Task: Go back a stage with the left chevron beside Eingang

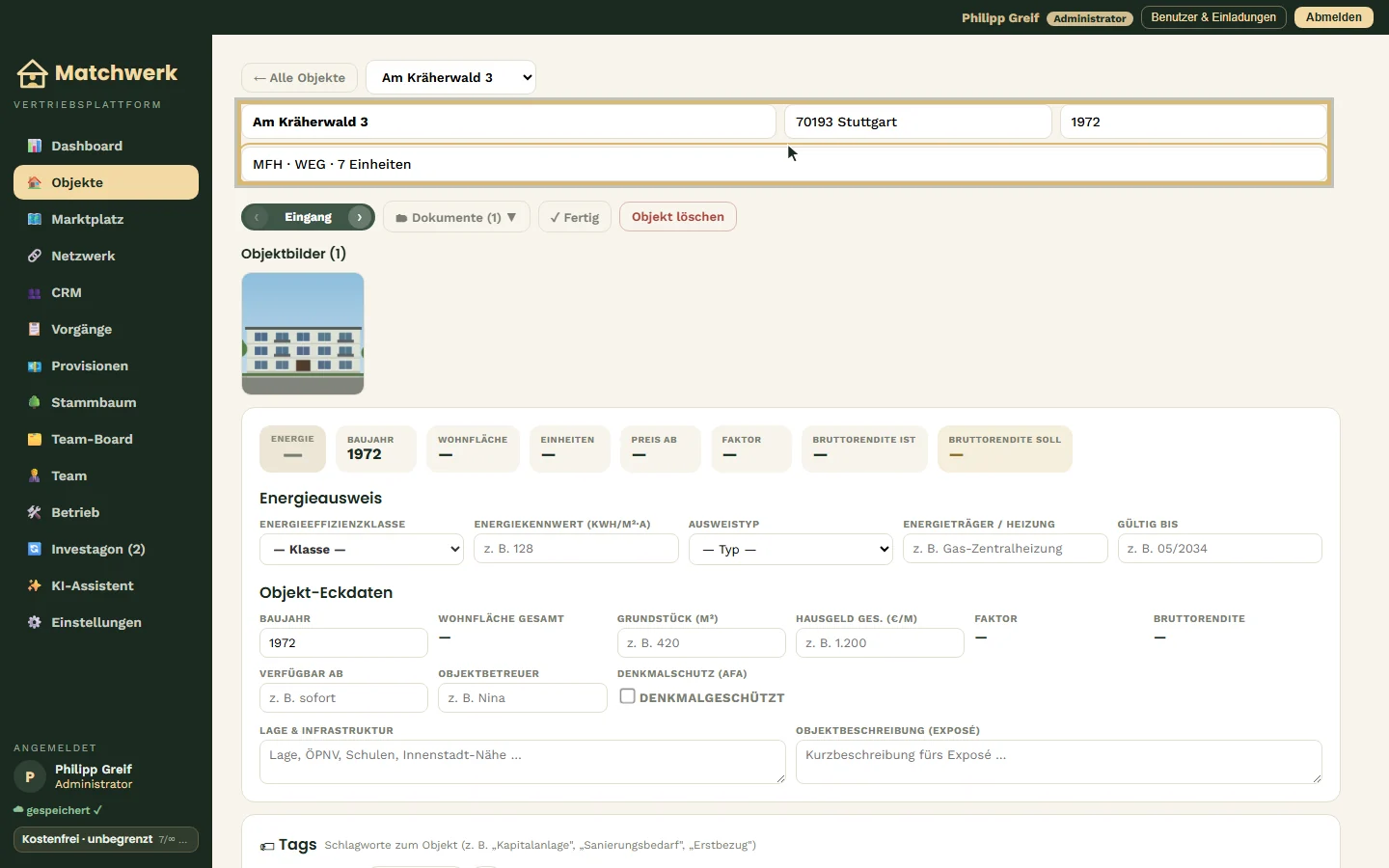Action: click(x=257, y=217)
